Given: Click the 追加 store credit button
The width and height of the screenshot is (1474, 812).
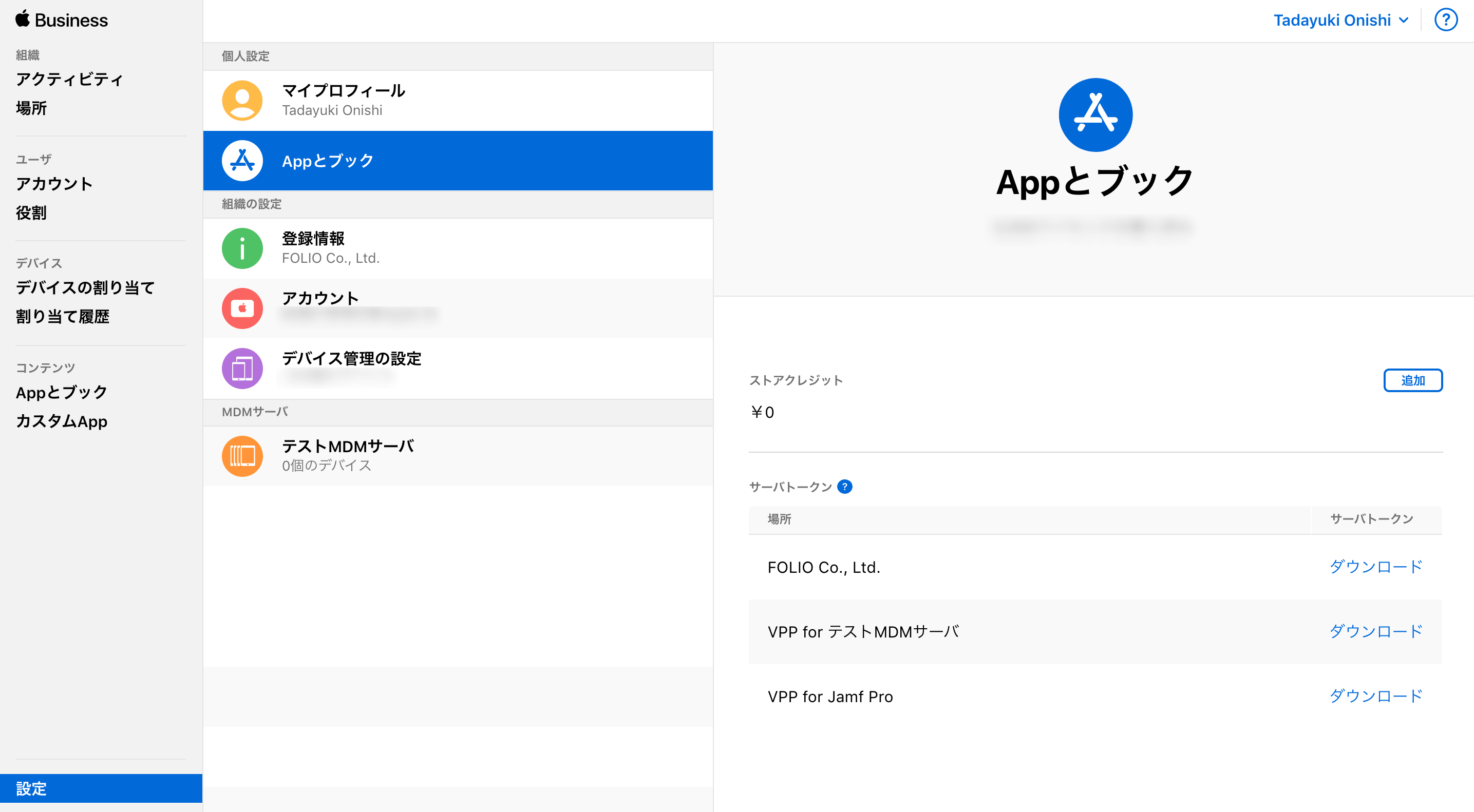Looking at the screenshot, I should [x=1413, y=380].
